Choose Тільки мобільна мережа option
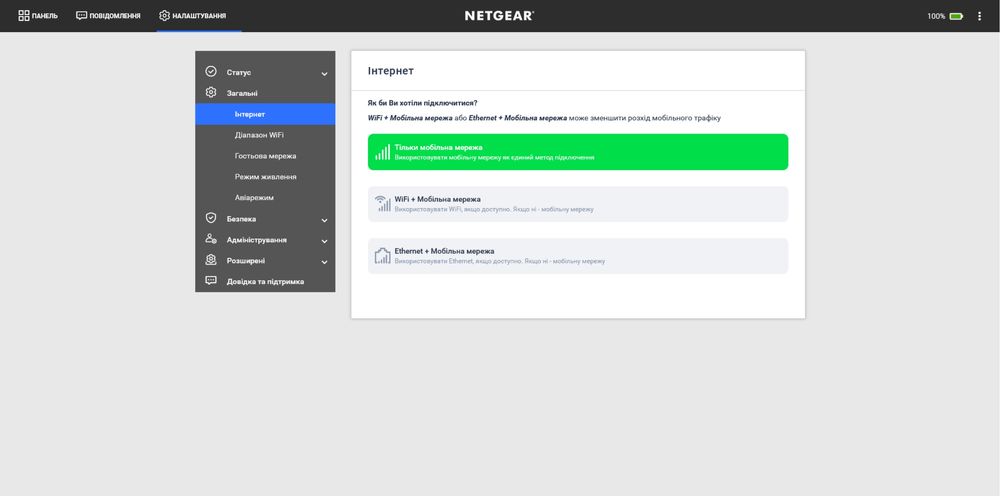Screen dimensions: 1000x496 [578, 152]
